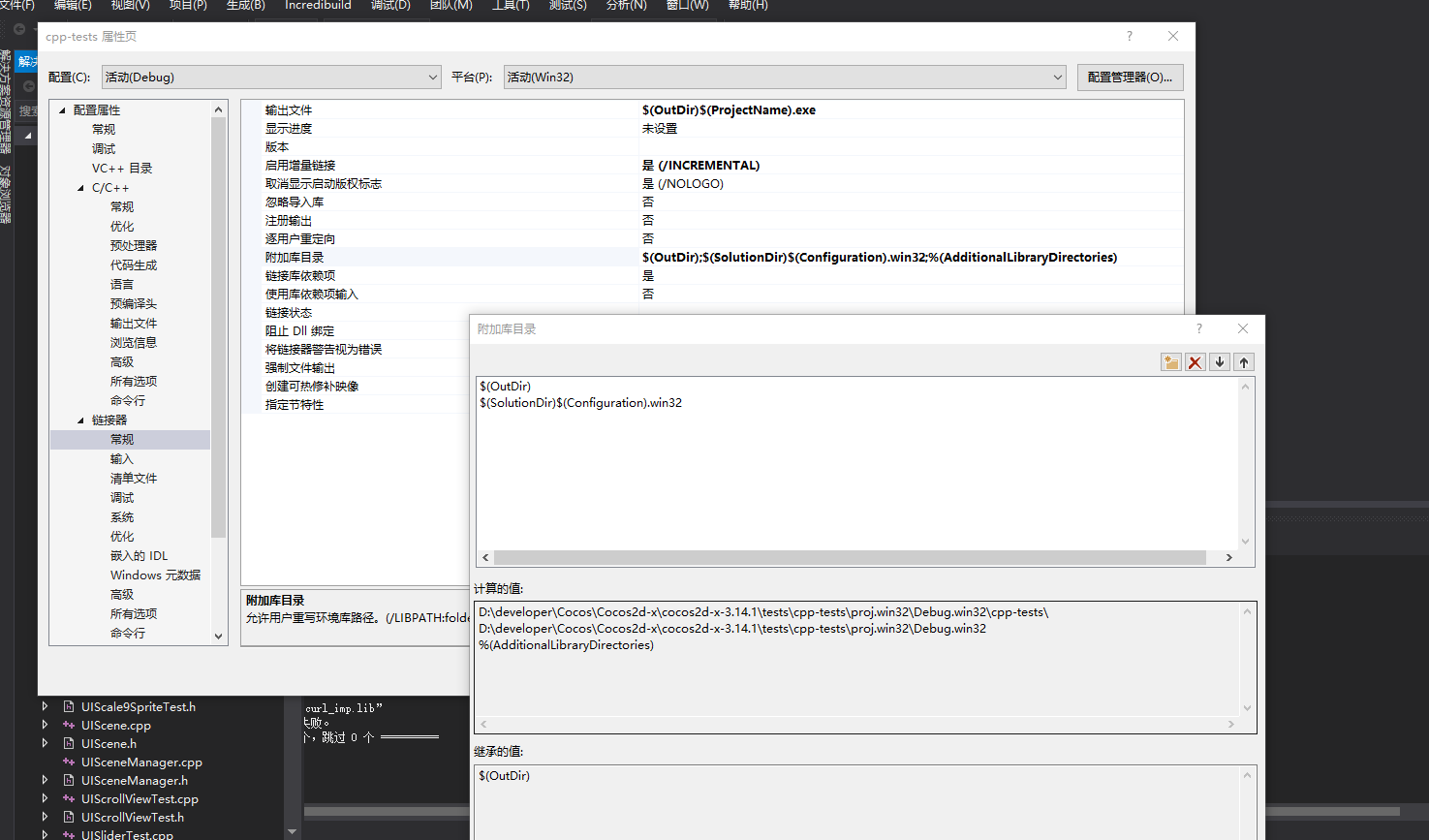Open 配置(C) dropdown showing 活动(Debug)

(x=272, y=78)
